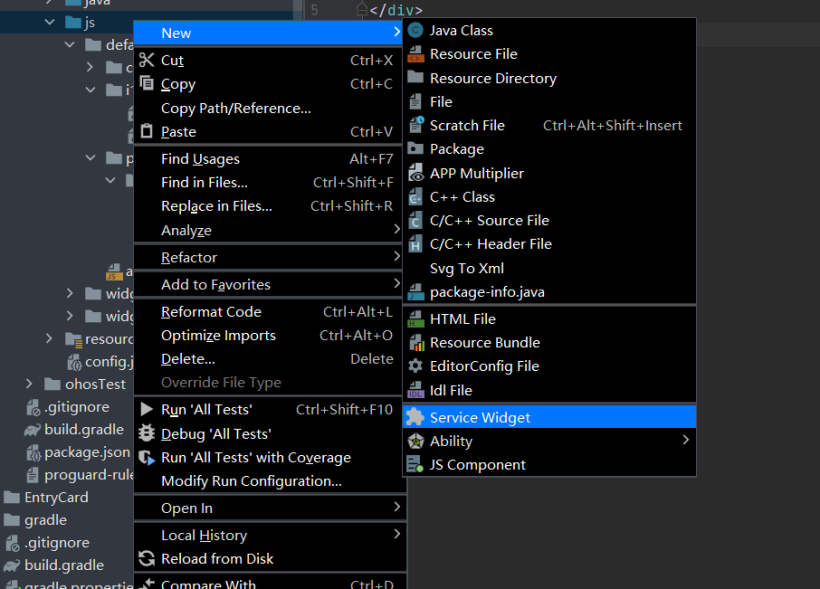Click the Ability star icon
This screenshot has height=589, width=820.
(415, 441)
